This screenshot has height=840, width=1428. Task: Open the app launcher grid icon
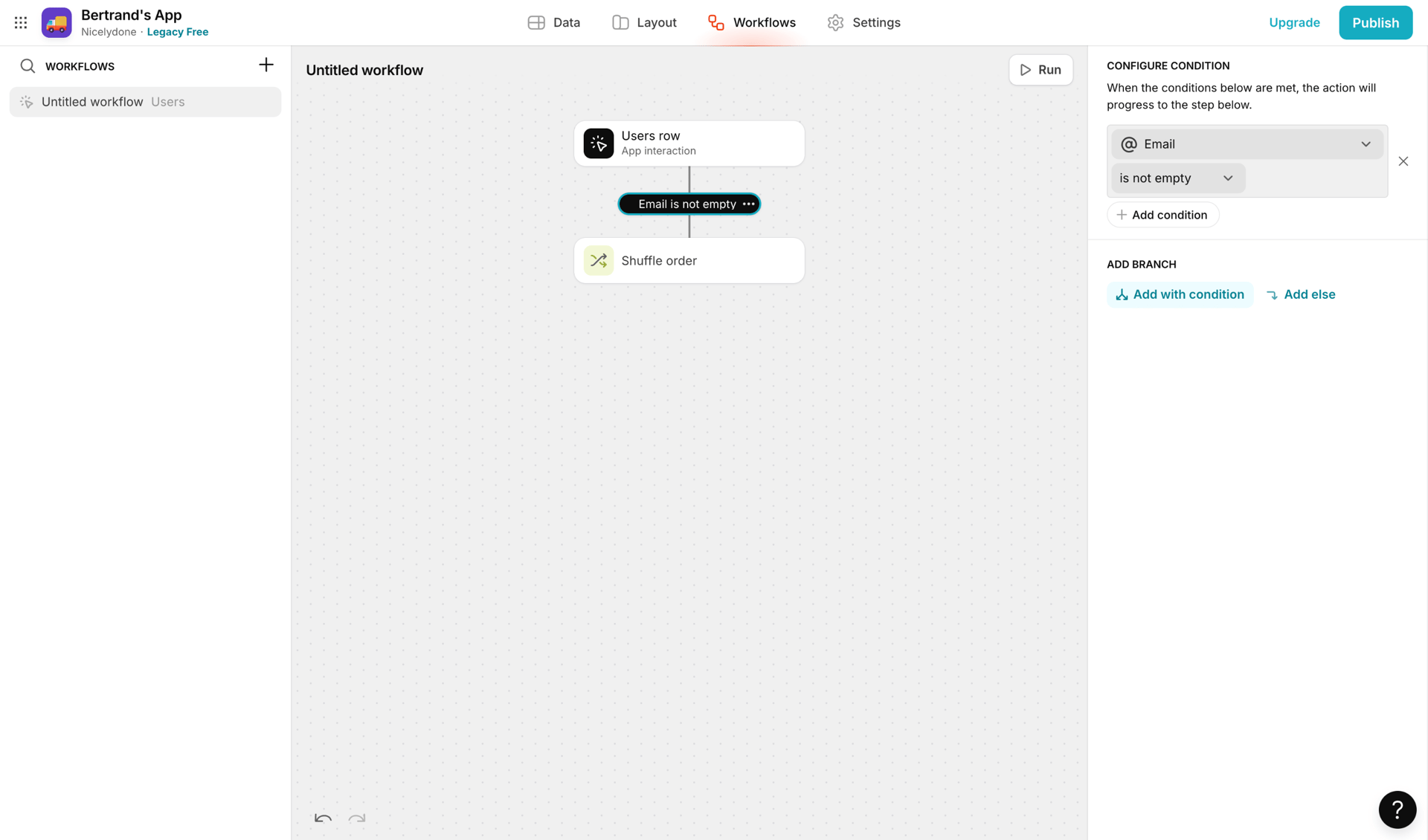(x=20, y=22)
